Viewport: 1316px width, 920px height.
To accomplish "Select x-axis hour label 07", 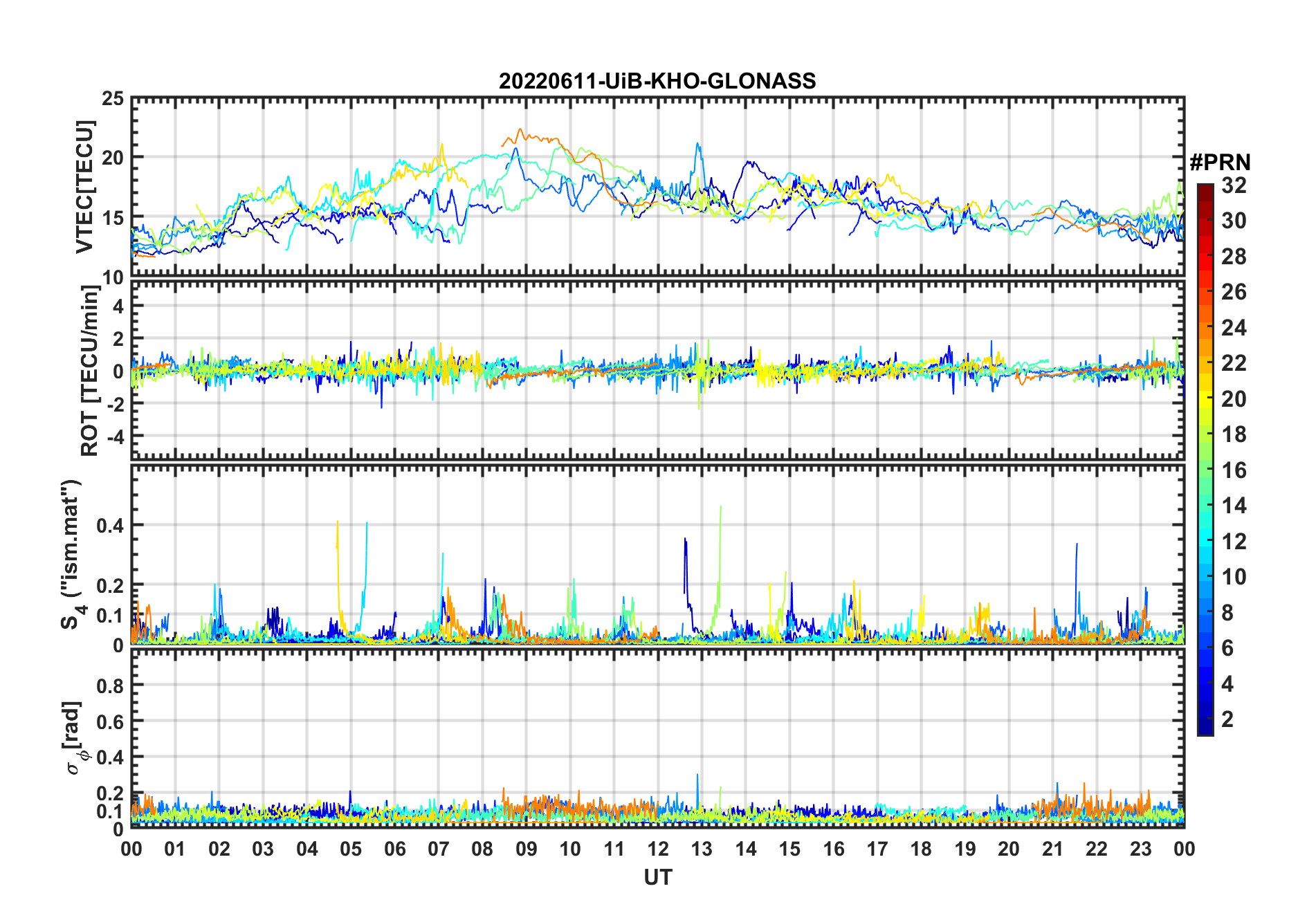I will coord(439,849).
